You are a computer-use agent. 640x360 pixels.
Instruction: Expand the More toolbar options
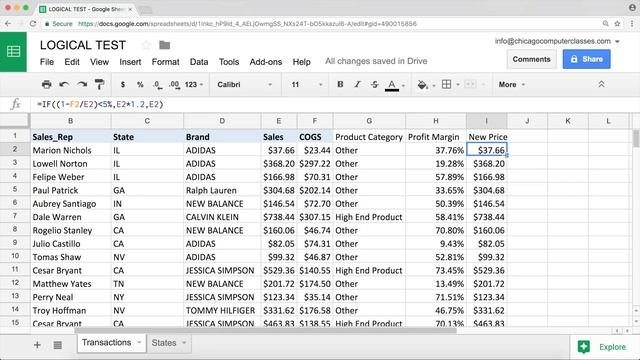(511, 84)
